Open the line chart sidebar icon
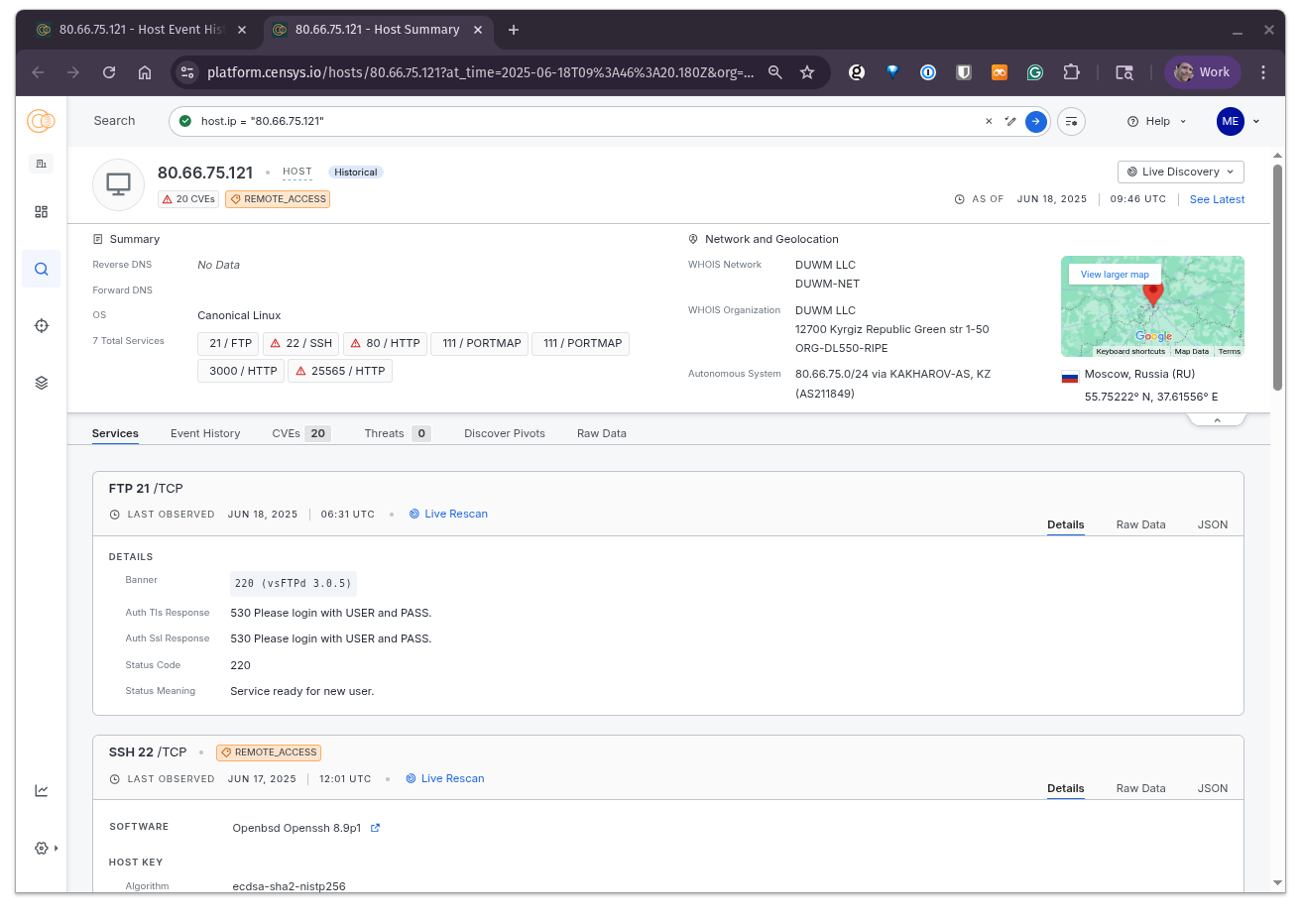The width and height of the screenshot is (1301, 924). tap(41, 790)
